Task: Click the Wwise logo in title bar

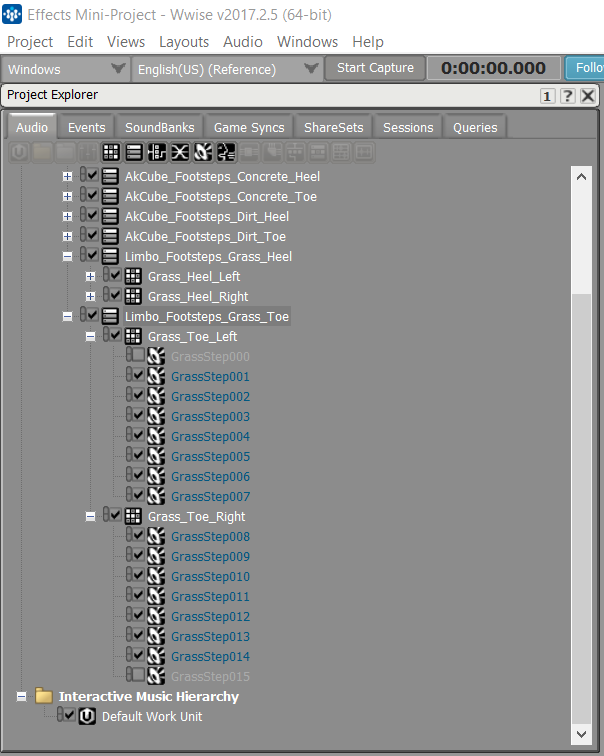Action: pos(12,14)
